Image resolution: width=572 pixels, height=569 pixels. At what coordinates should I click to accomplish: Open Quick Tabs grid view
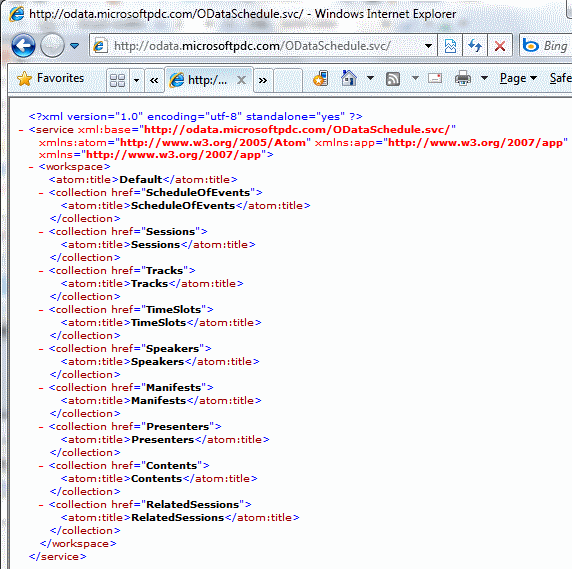[x=117, y=80]
